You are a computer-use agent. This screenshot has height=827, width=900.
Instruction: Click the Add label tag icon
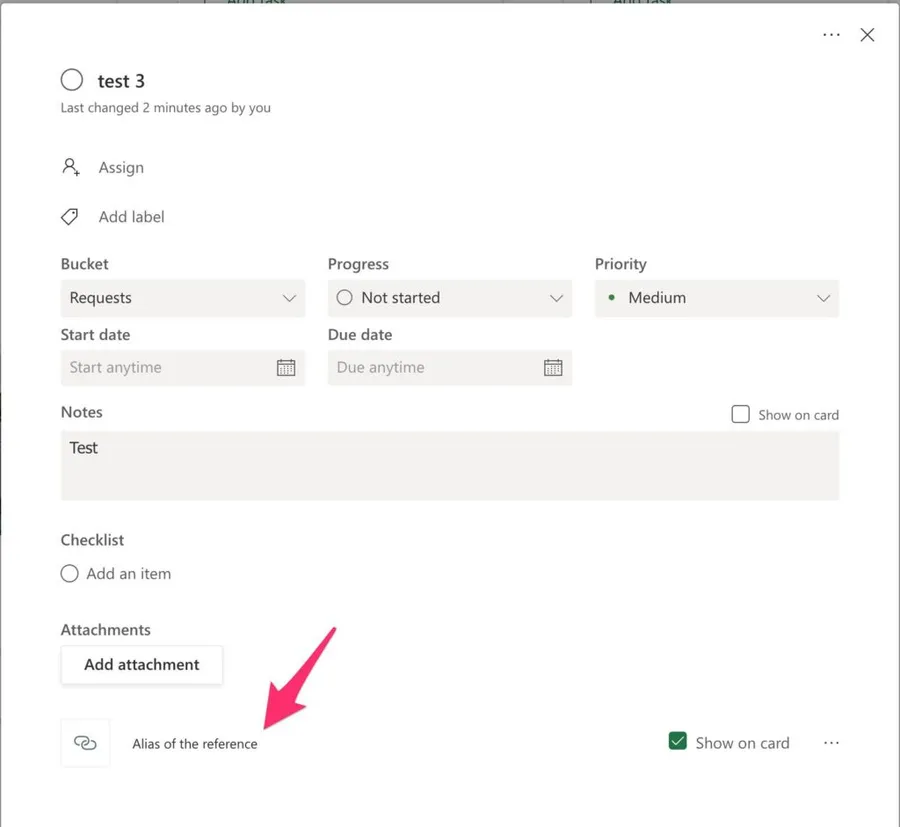coord(70,217)
